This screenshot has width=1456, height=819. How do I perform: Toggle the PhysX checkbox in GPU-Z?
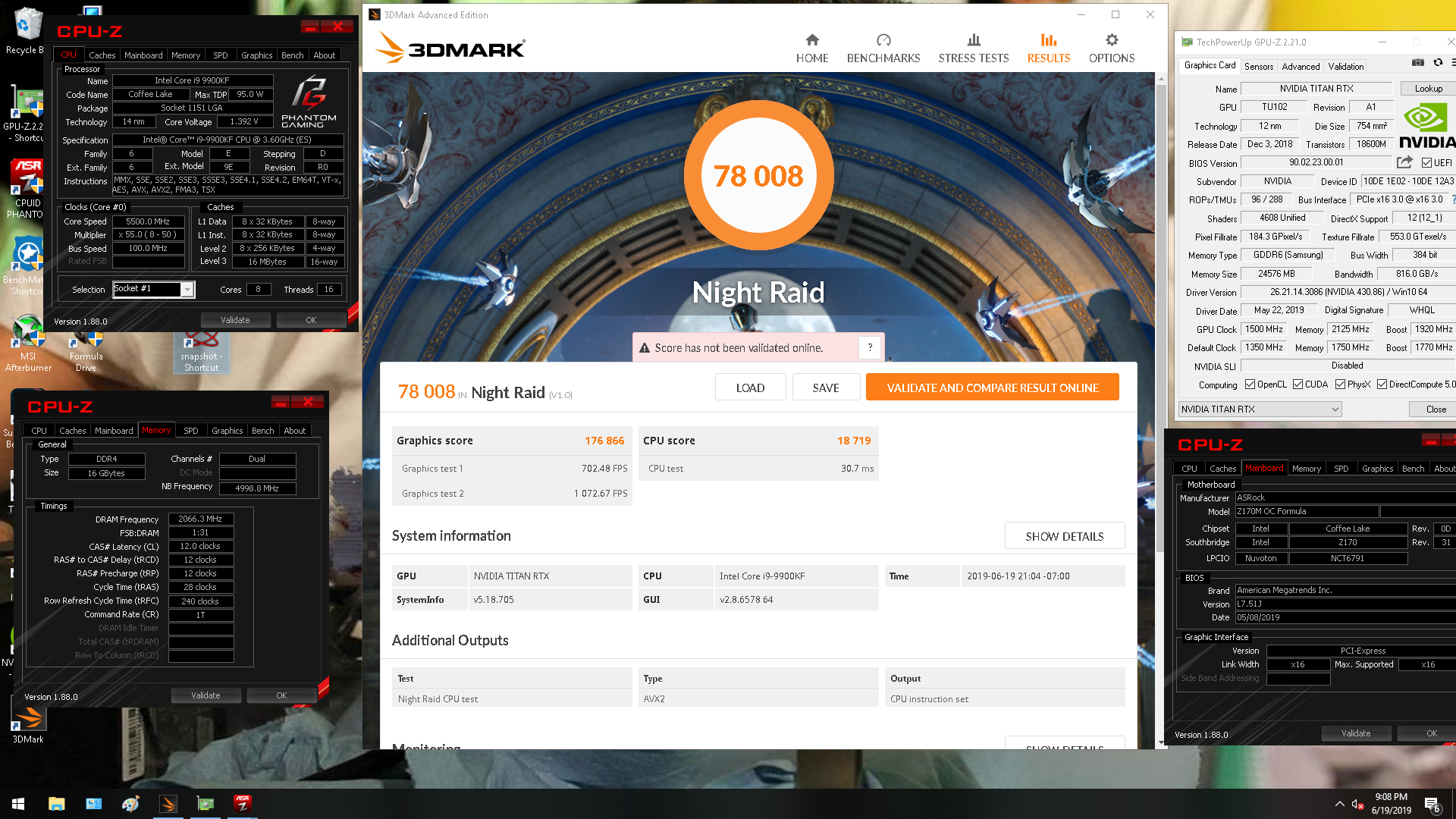[x=1340, y=384]
